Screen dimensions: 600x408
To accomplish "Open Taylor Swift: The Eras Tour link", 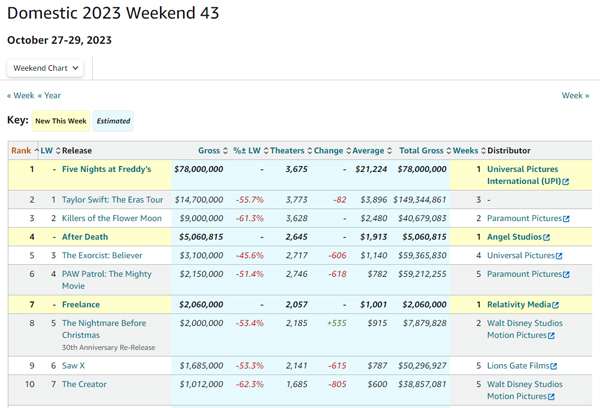I will pyautogui.click(x=112, y=200).
